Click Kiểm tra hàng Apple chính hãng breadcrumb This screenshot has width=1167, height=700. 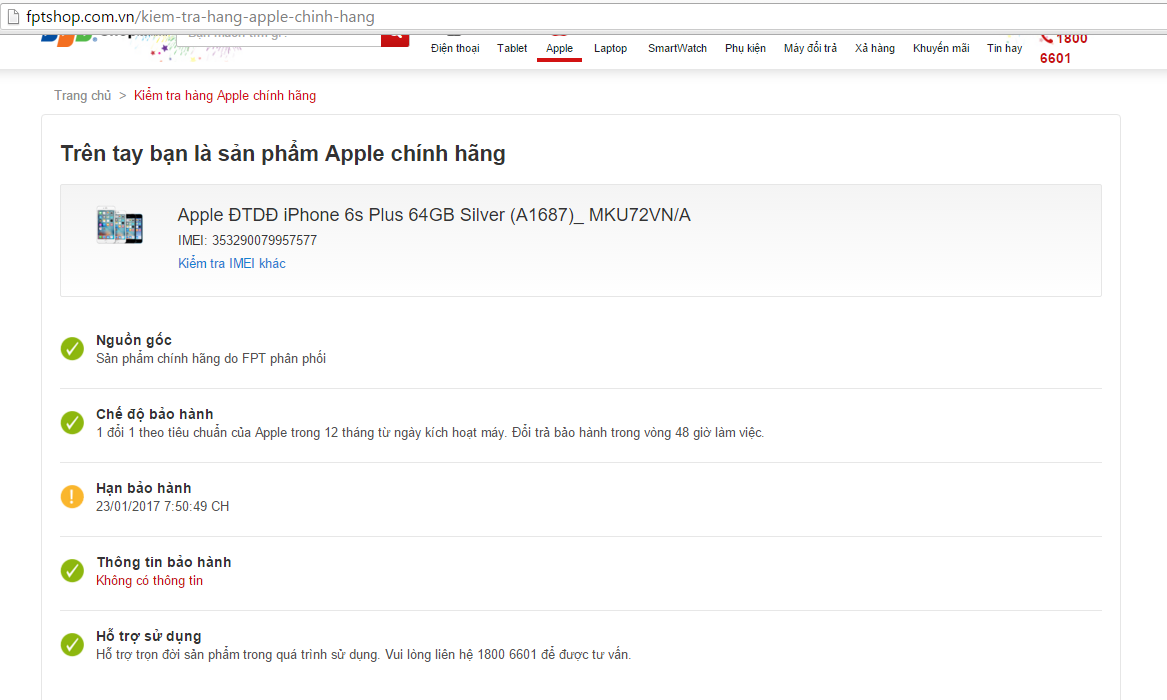pos(225,95)
